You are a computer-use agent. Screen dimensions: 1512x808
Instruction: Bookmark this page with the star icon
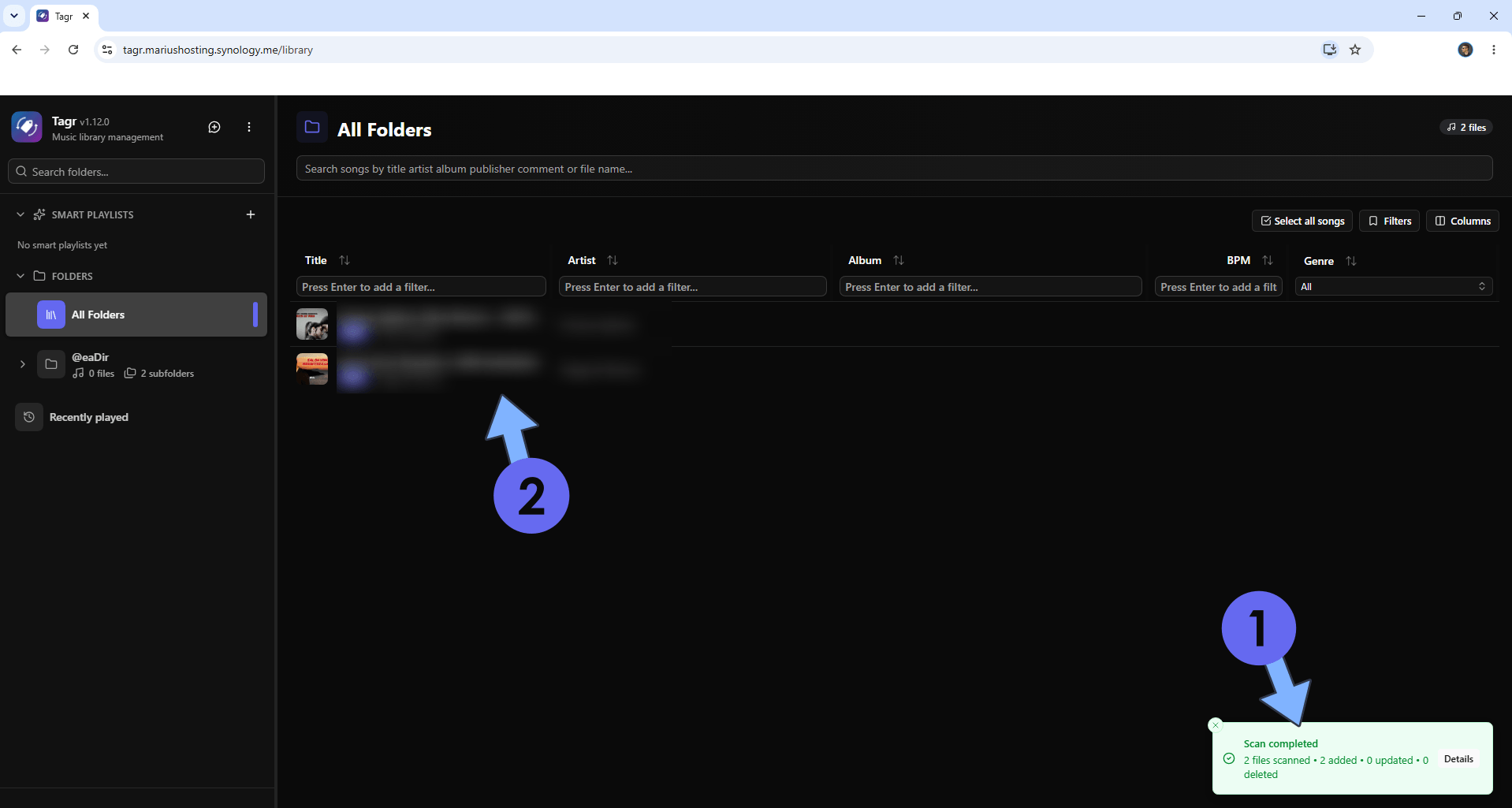pos(1355,50)
